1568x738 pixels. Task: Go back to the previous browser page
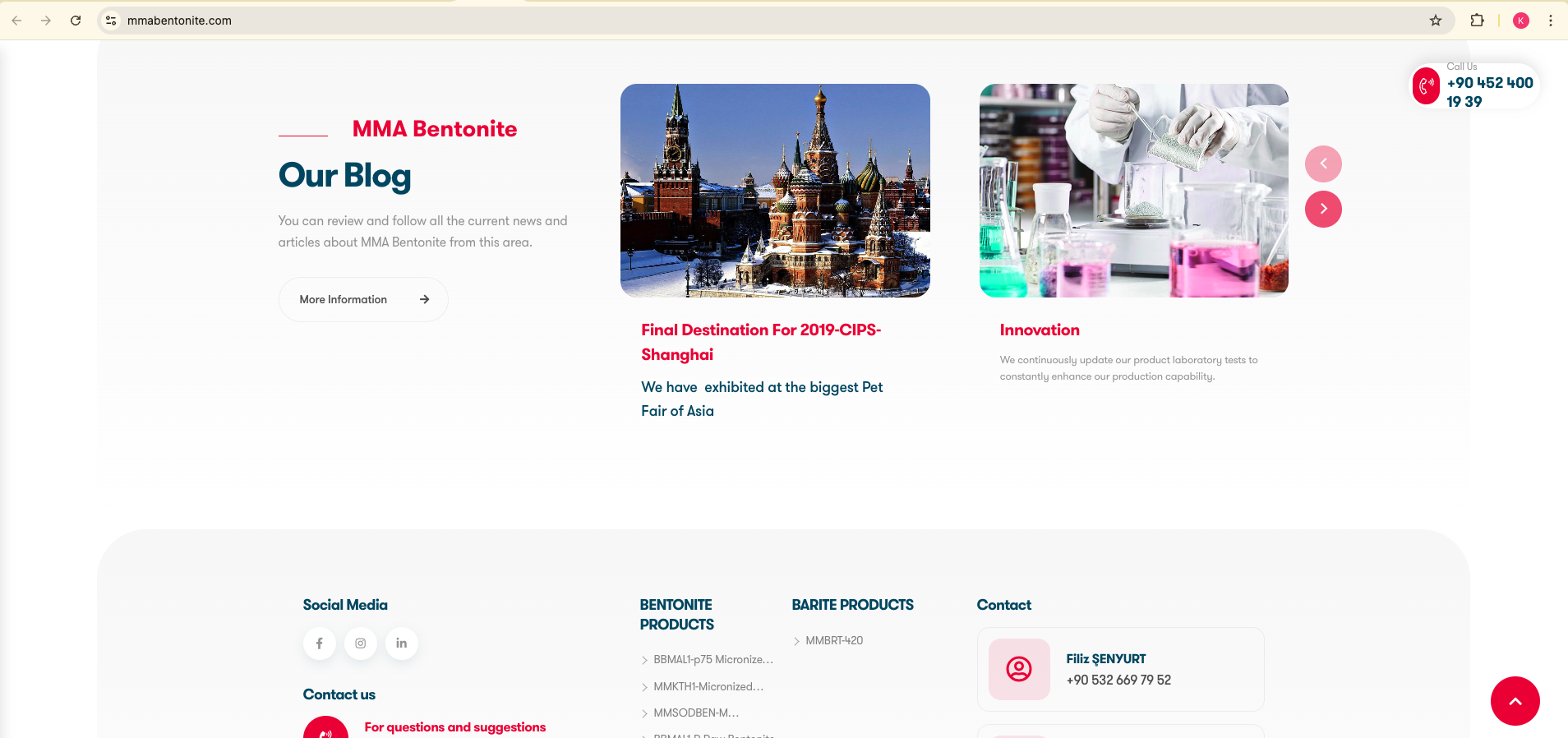click(x=16, y=21)
